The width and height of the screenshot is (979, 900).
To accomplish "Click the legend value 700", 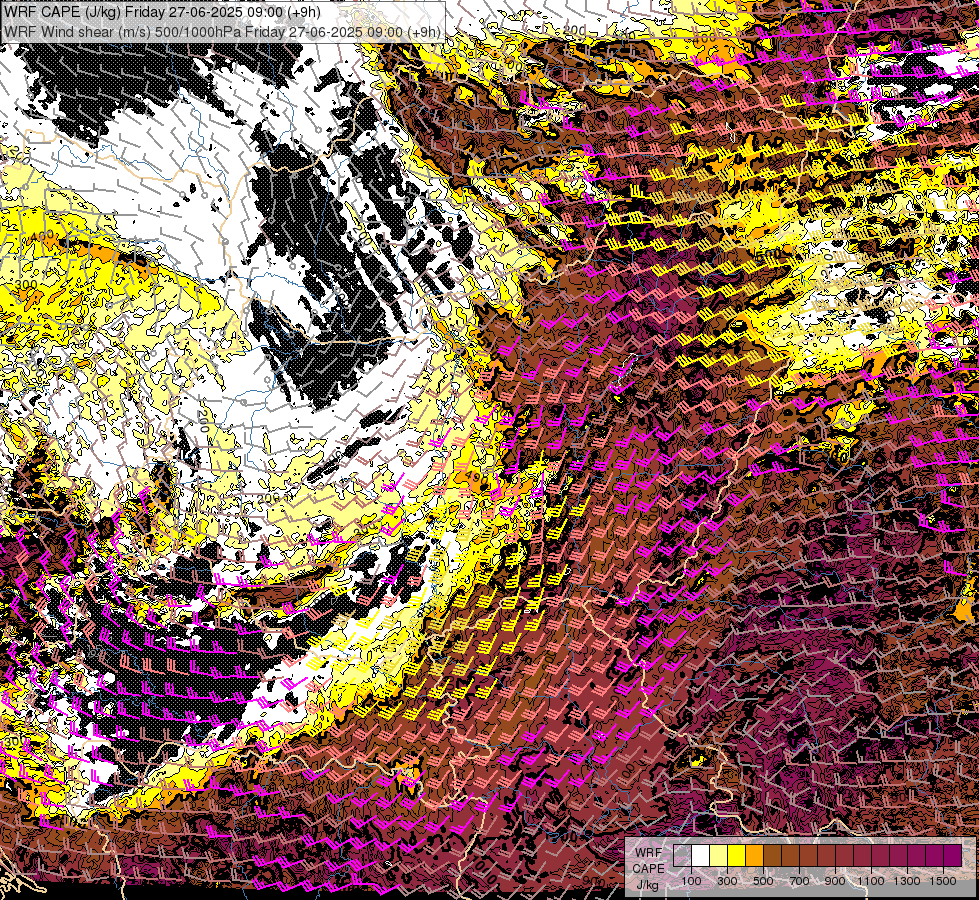I will [799, 881].
